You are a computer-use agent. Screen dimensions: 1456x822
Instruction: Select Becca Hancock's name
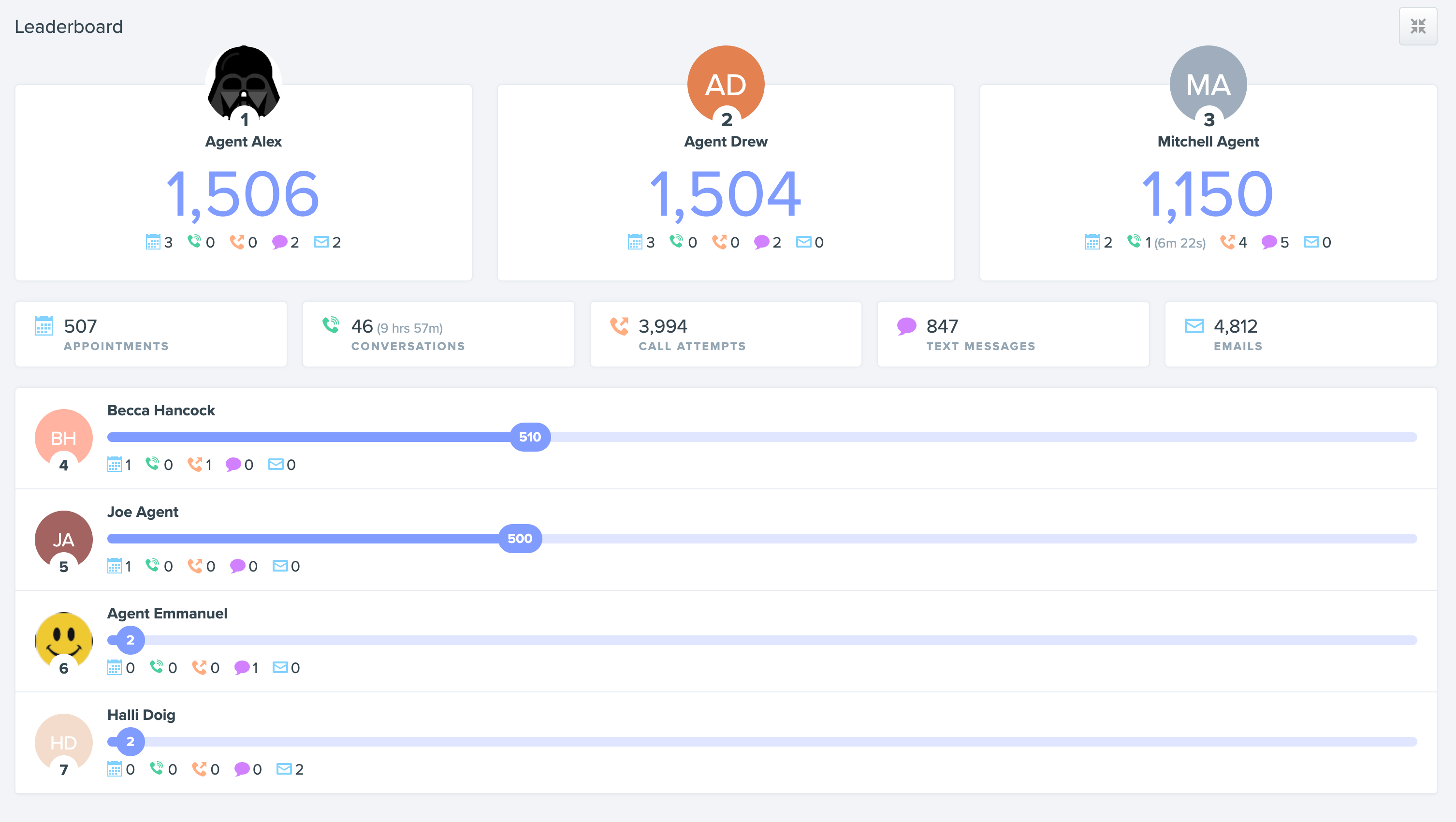[161, 411]
